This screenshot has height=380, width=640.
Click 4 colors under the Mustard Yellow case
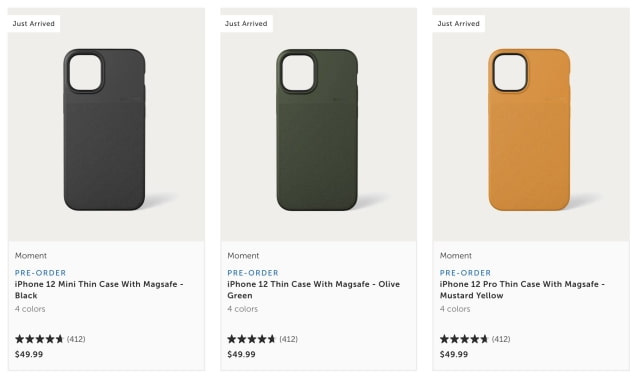coord(455,309)
